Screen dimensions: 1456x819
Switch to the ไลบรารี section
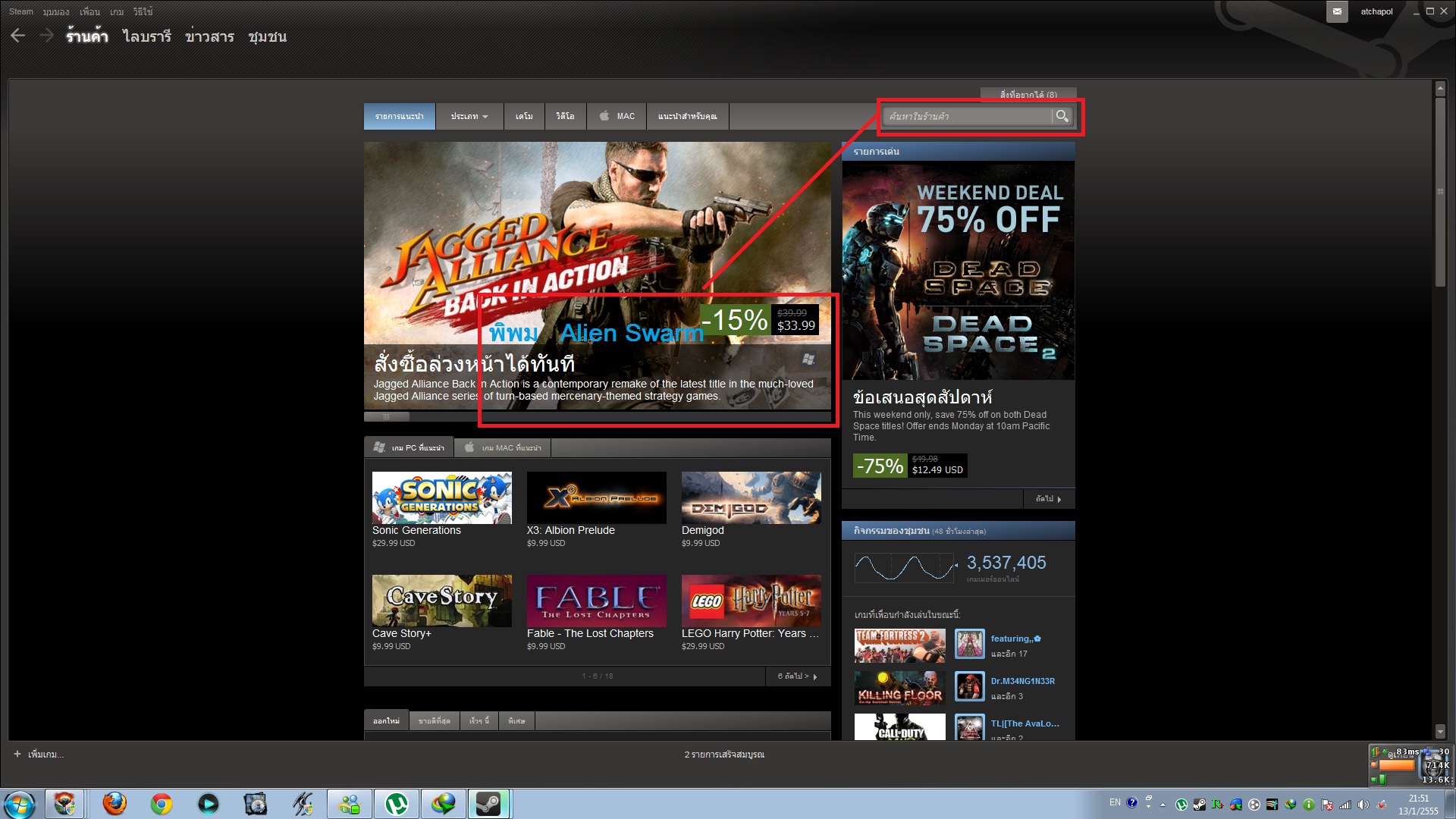[x=147, y=36]
